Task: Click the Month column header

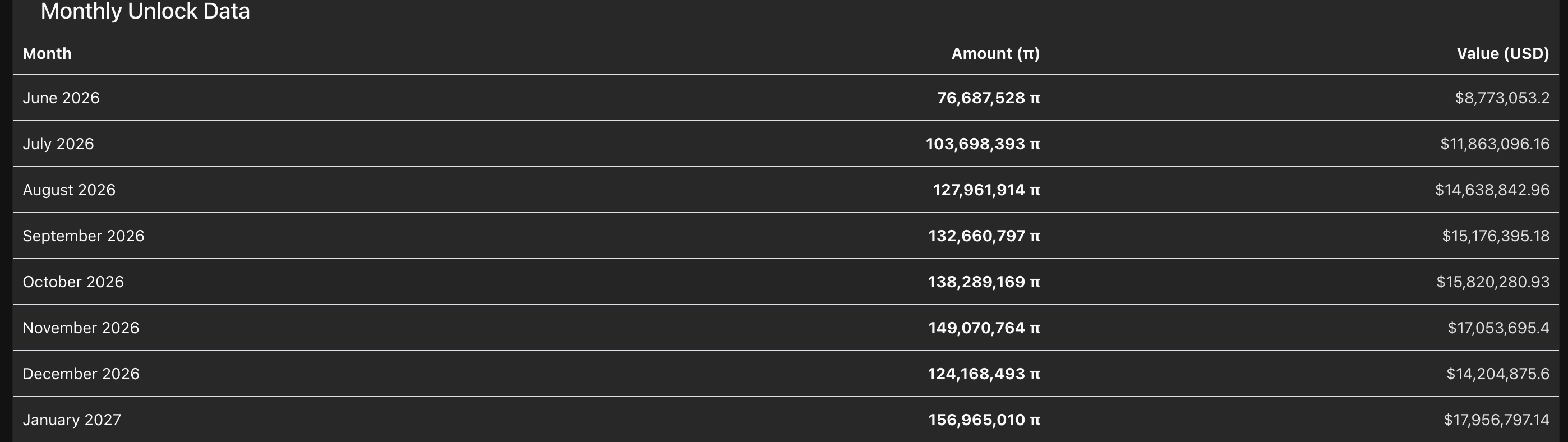Action: click(47, 54)
